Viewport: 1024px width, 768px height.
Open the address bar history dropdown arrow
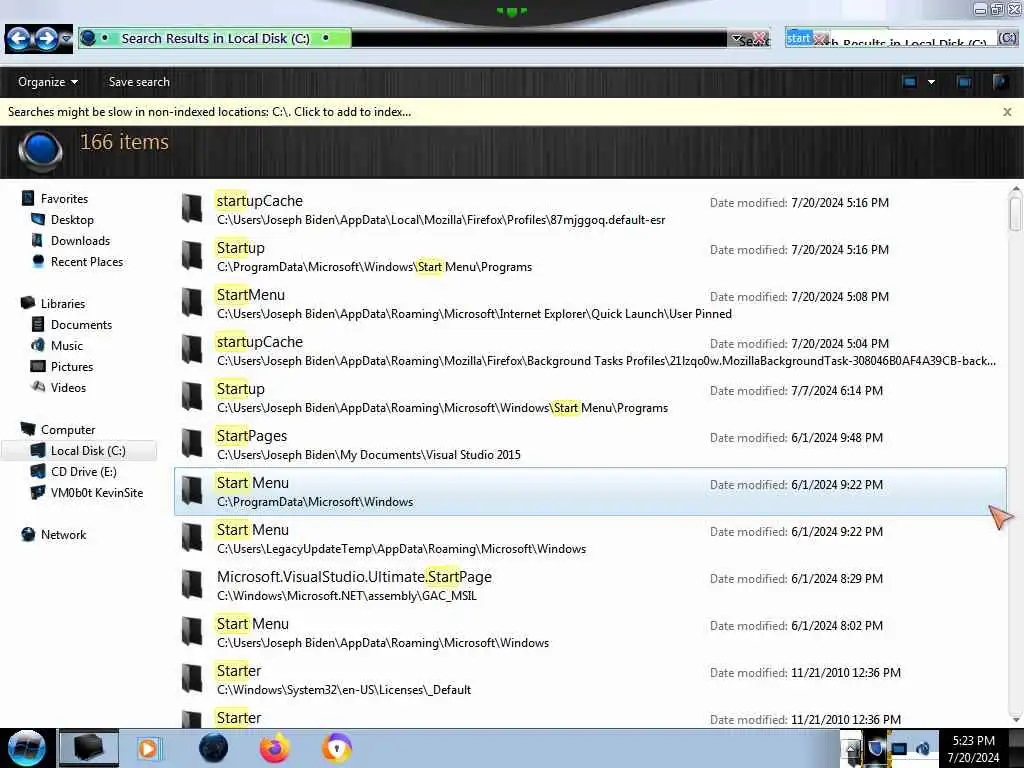pyautogui.click(x=736, y=39)
